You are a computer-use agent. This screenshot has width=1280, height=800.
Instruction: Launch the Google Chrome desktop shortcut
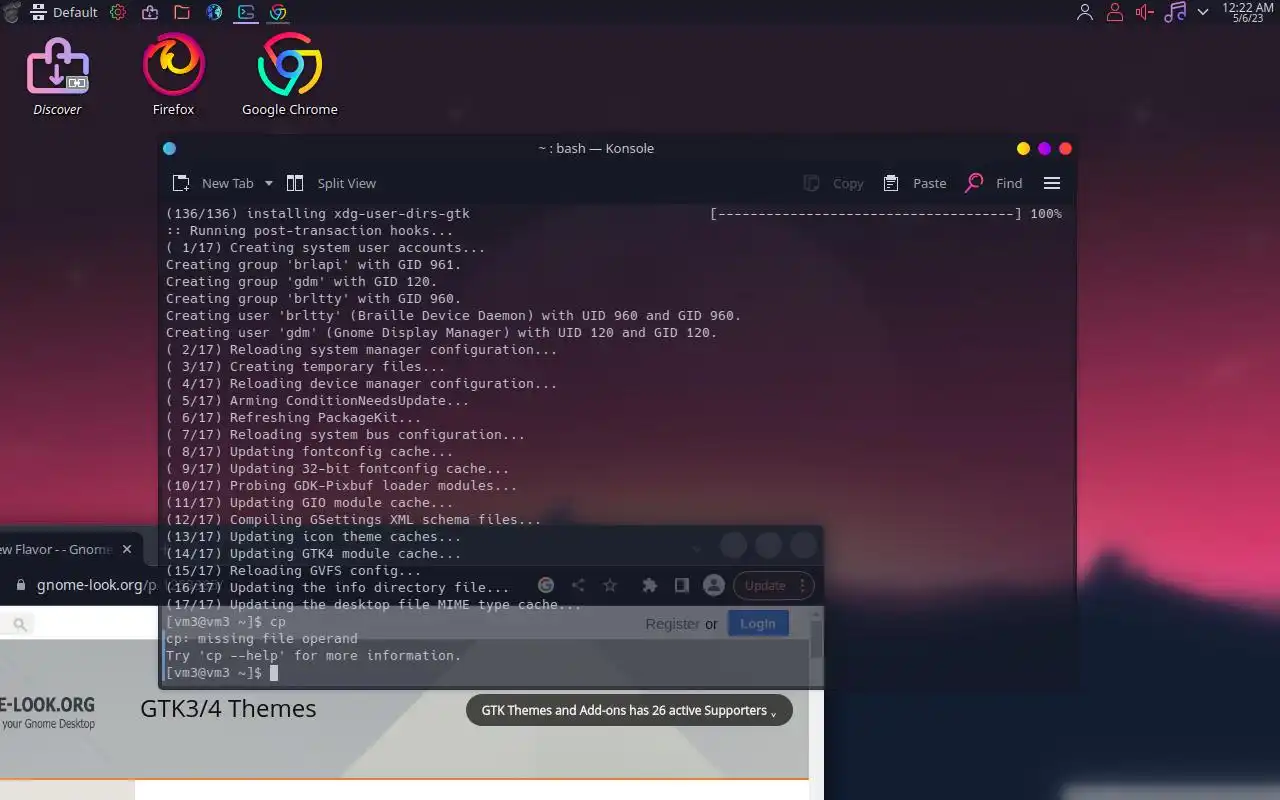(290, 76)
